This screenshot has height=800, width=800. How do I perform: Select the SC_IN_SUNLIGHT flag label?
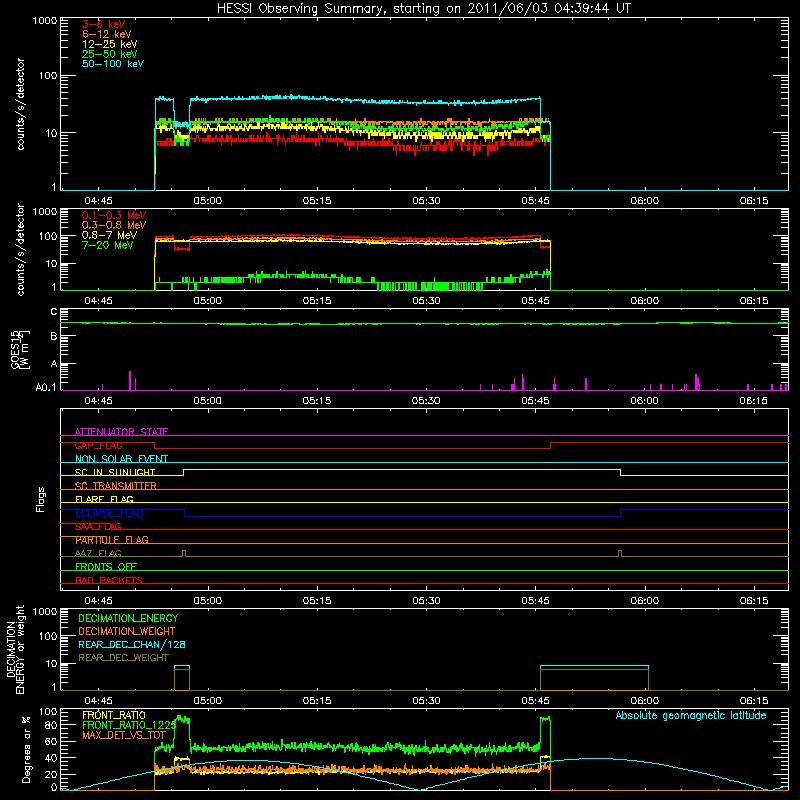coord(115,472)
